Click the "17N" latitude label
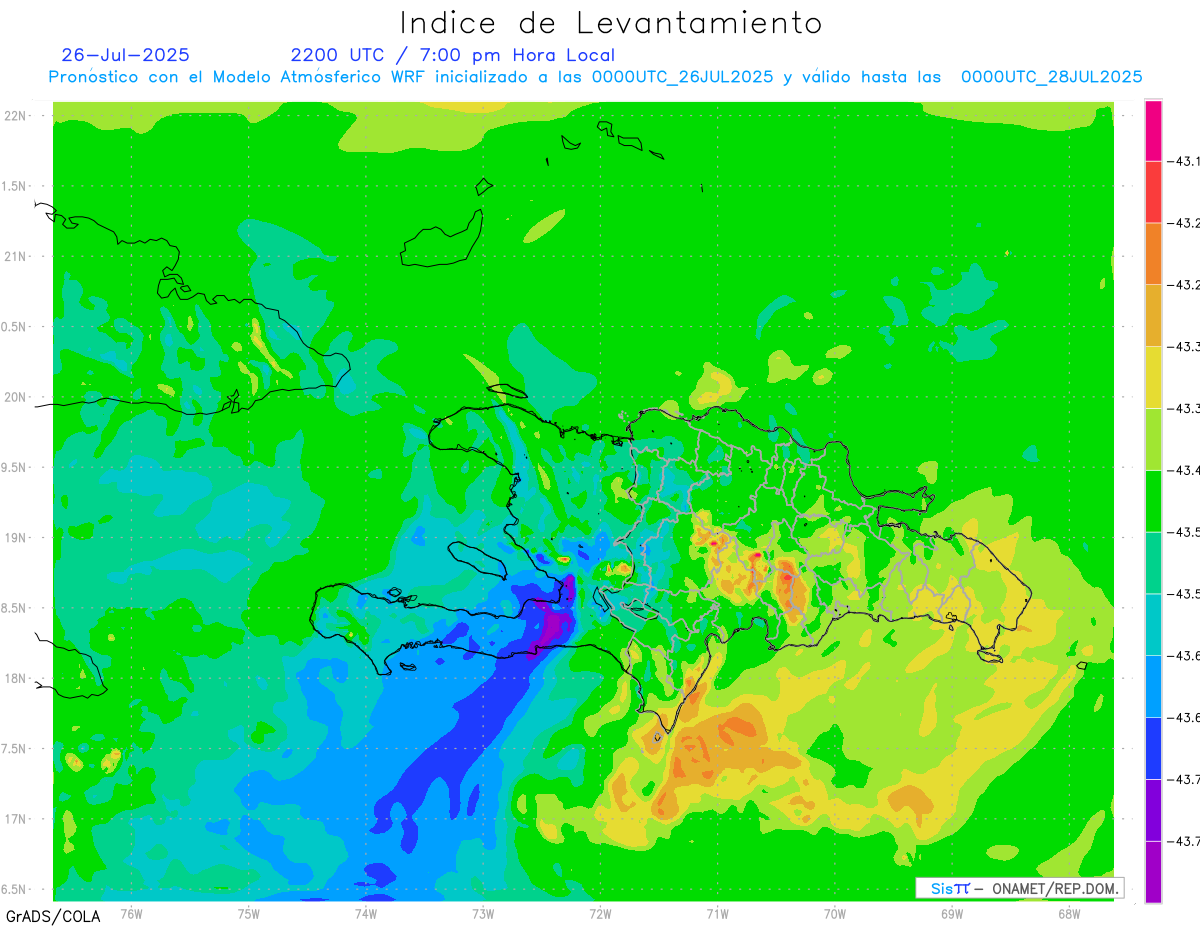The image size is (1200, 927). click(17, 819)
